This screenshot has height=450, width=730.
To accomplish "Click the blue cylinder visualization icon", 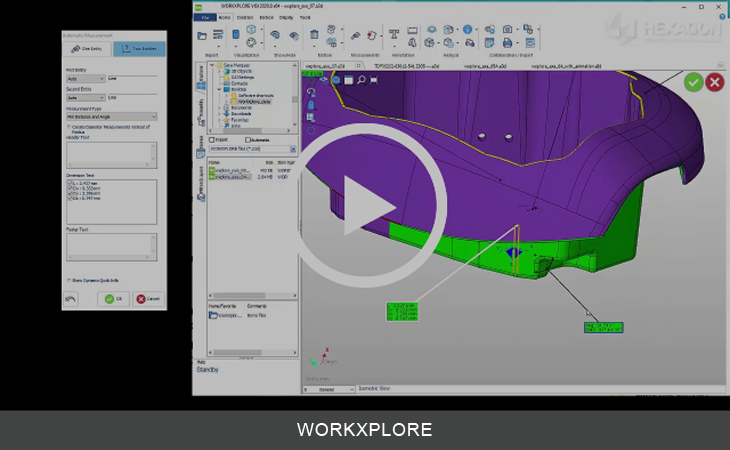I will click(236, 35).
